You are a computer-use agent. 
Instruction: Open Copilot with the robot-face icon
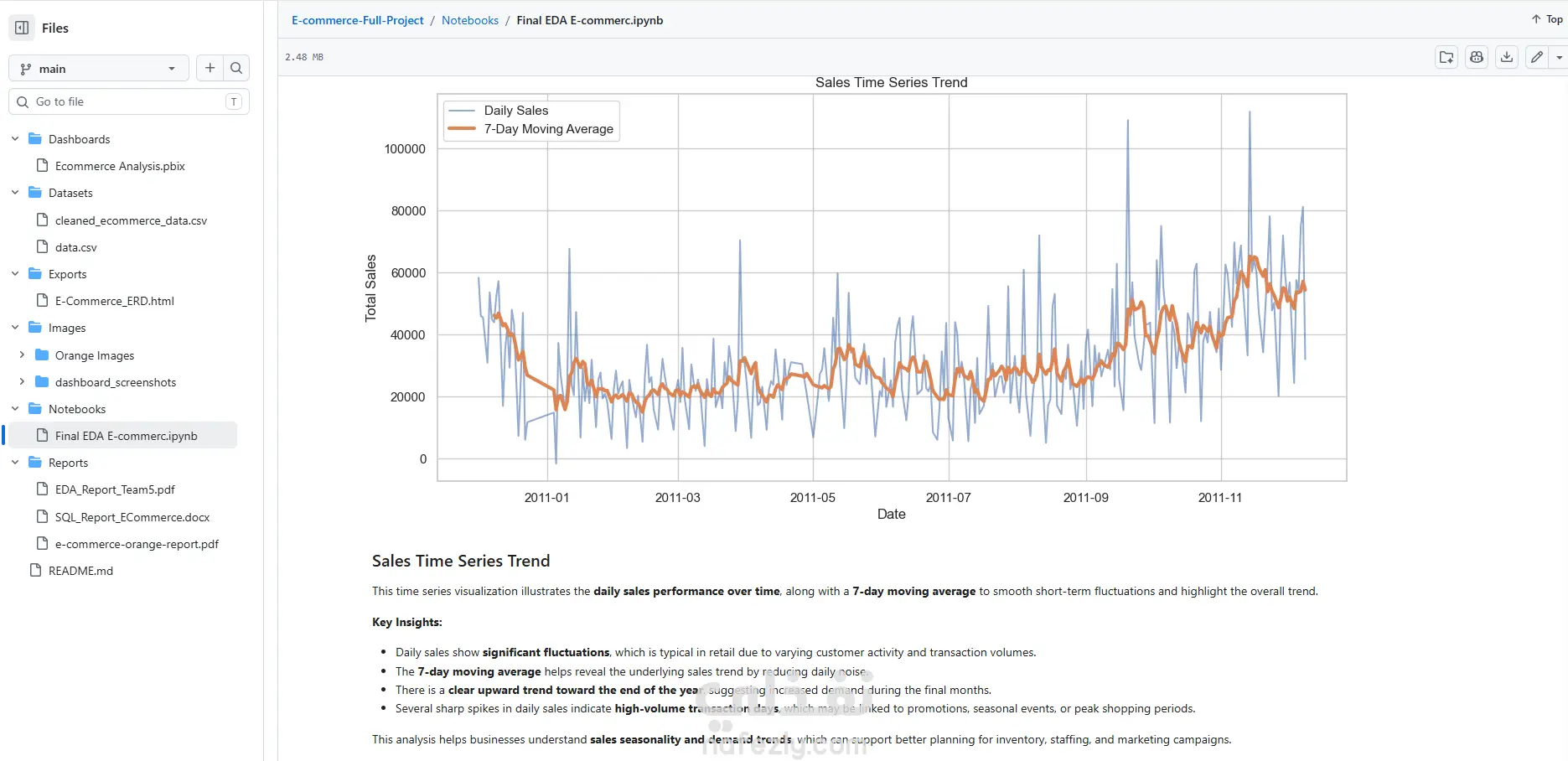(x=1477, y=57)
